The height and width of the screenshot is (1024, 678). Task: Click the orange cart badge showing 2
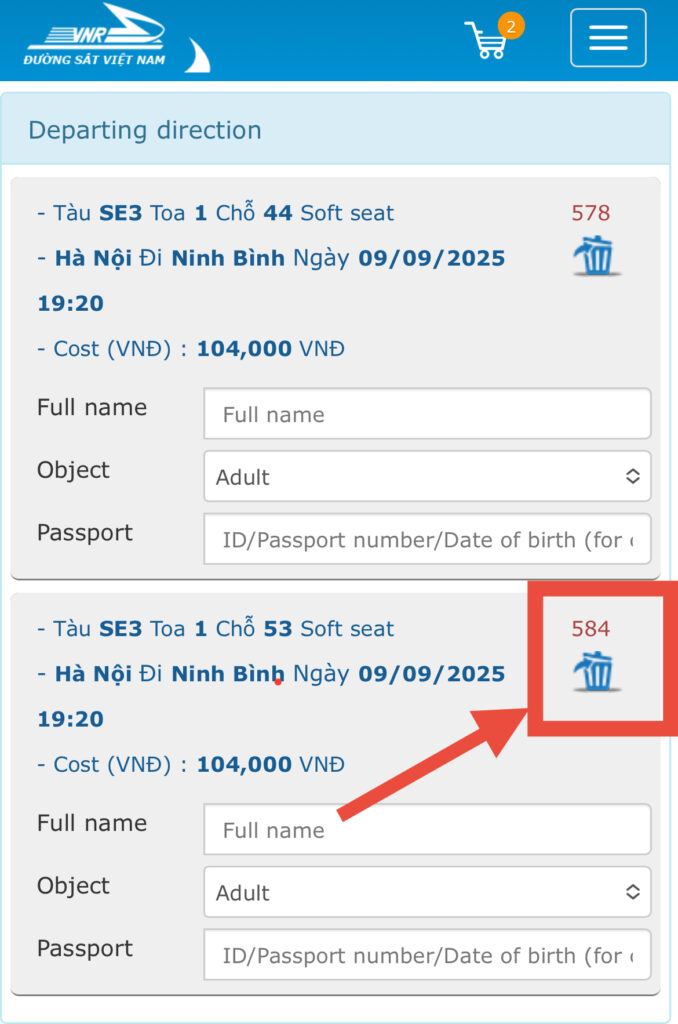tap(511, 26)
